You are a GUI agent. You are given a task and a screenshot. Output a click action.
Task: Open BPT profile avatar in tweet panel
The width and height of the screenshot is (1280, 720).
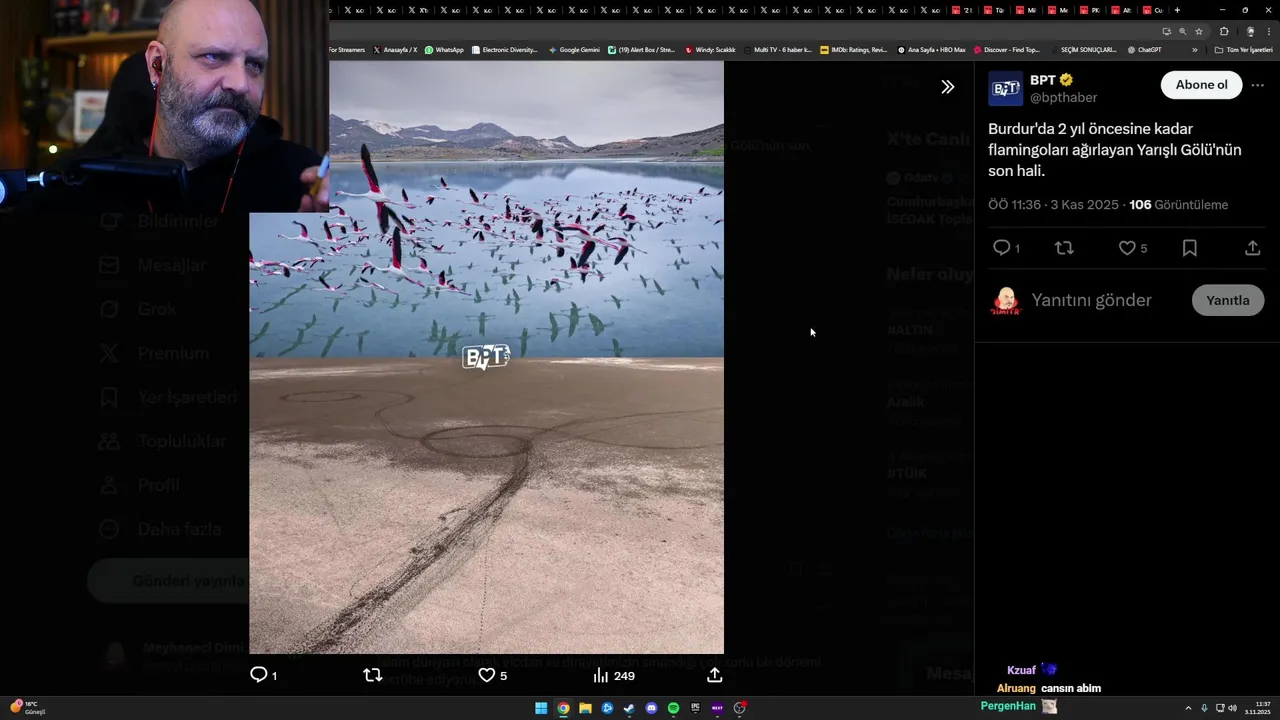coord(1005,89)
